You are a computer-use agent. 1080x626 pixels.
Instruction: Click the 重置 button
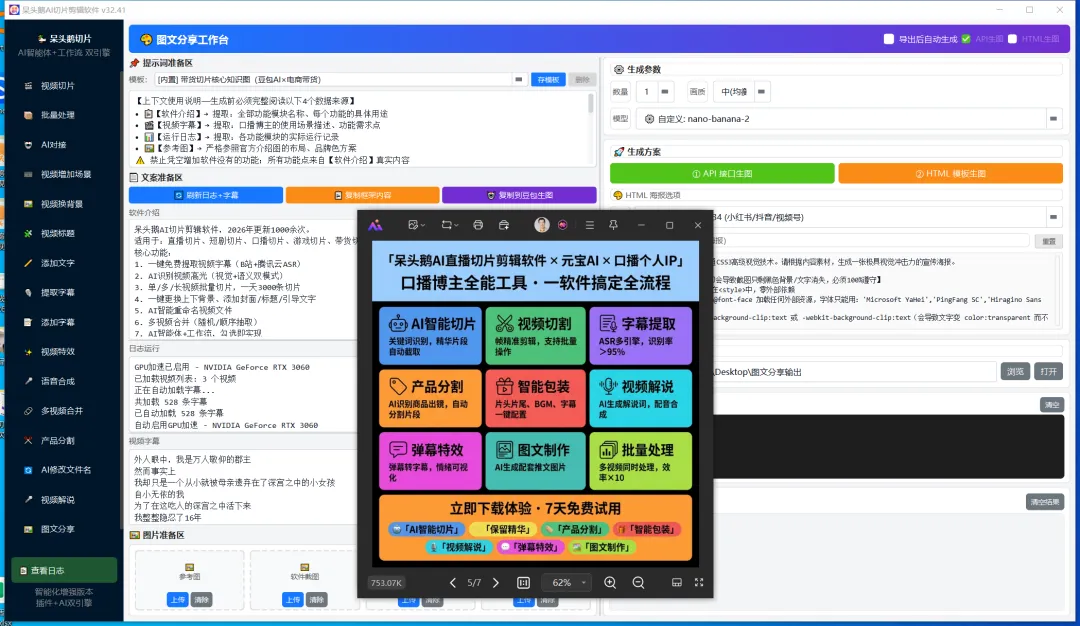click(1049, 241)
